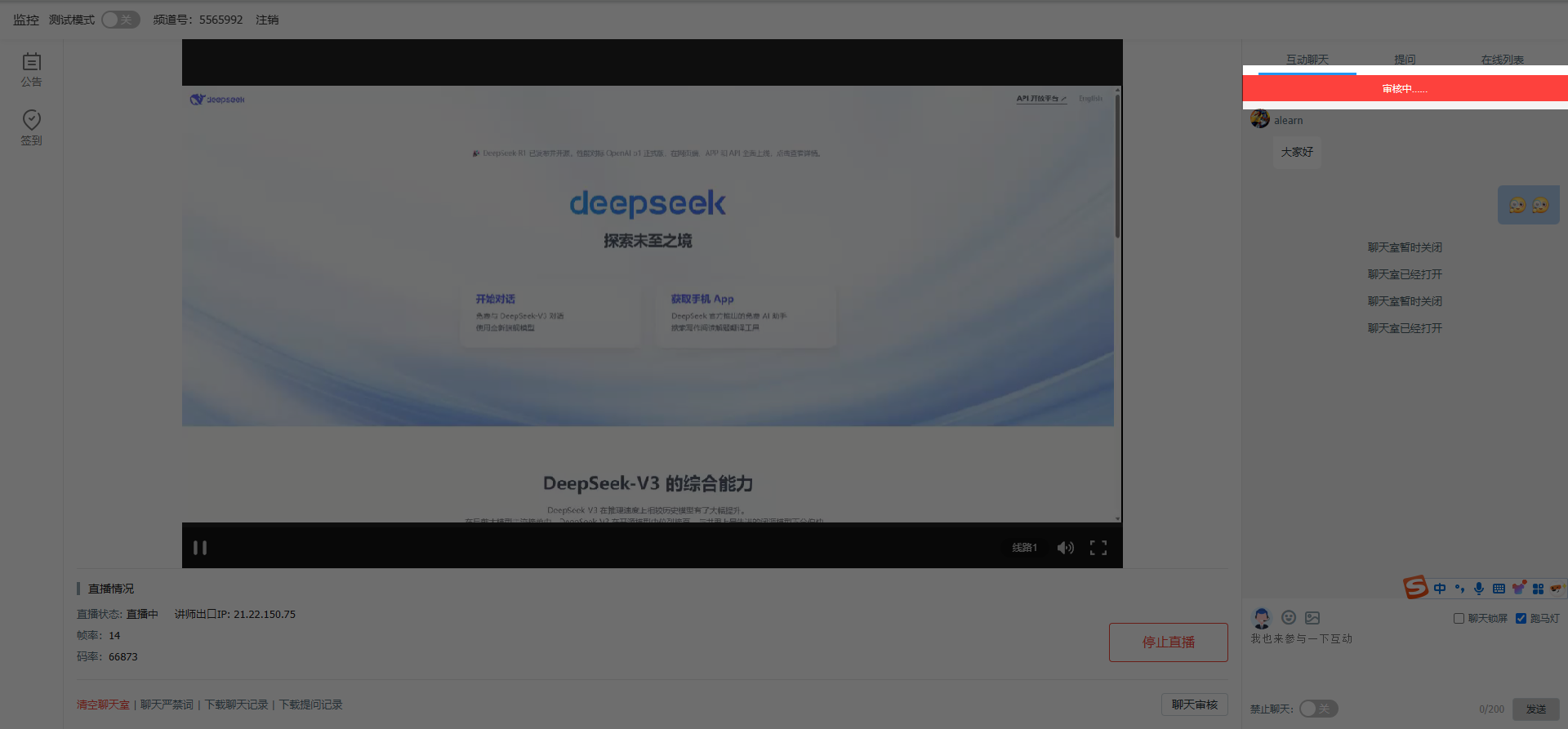Uncheck the 跑马灯 marquee checkbox
Screen dimensions: 1568x729
point(1521,619)
